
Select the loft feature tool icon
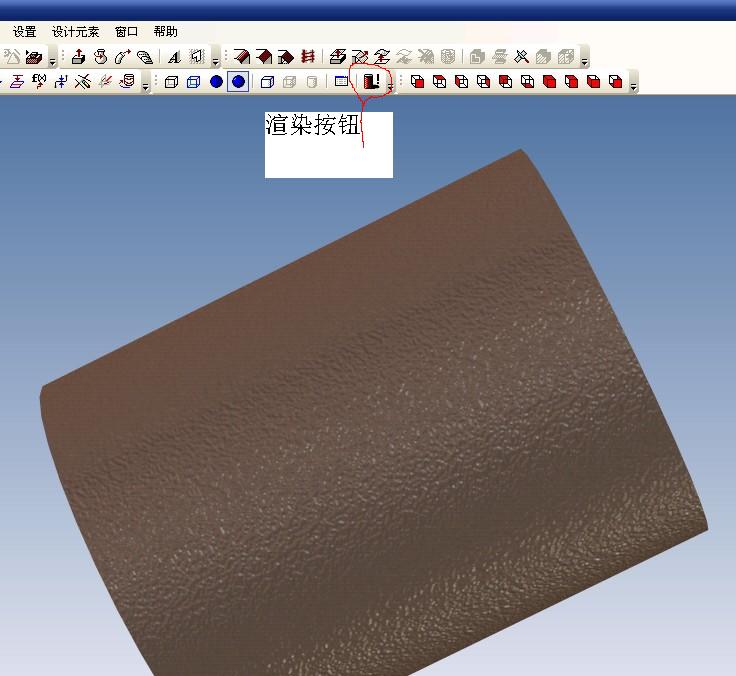pyautogui.click(x=145, y=57)
